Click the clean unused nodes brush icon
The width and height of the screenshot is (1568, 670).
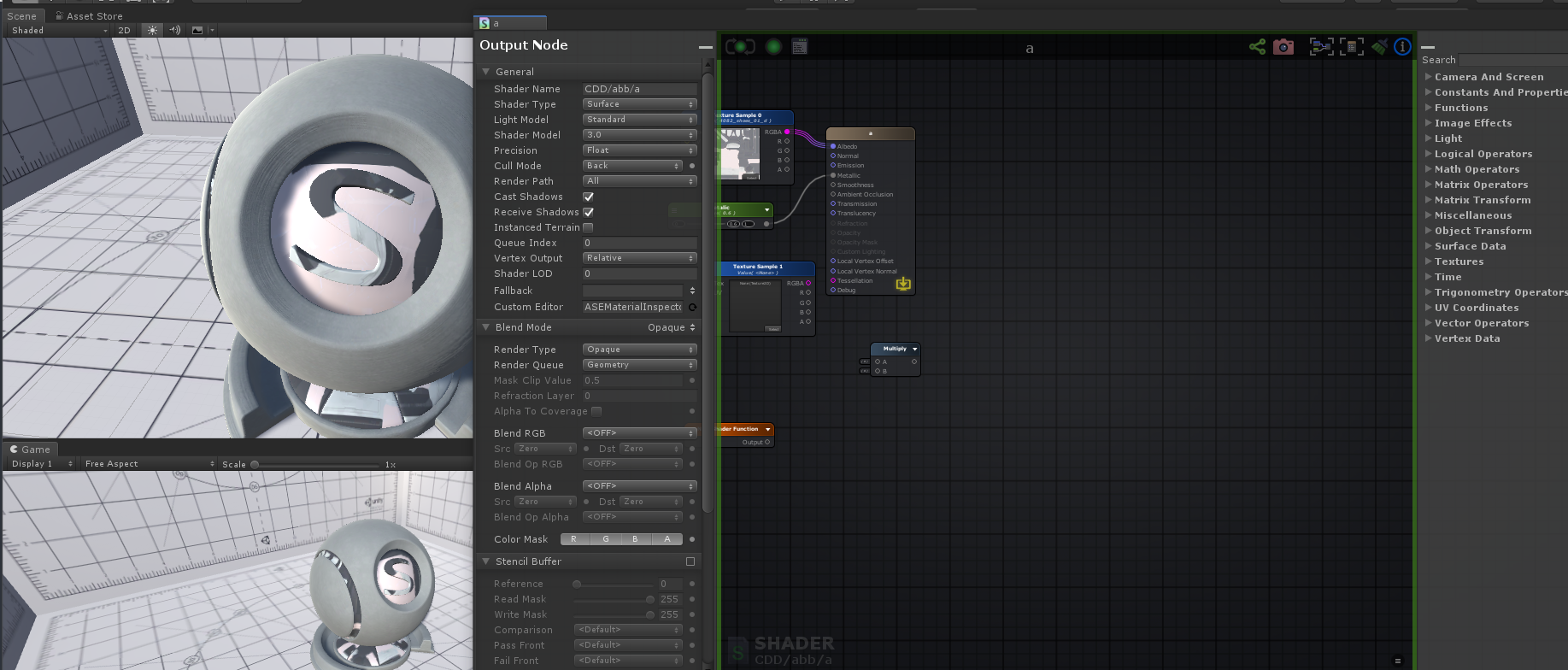(1379, 47)
